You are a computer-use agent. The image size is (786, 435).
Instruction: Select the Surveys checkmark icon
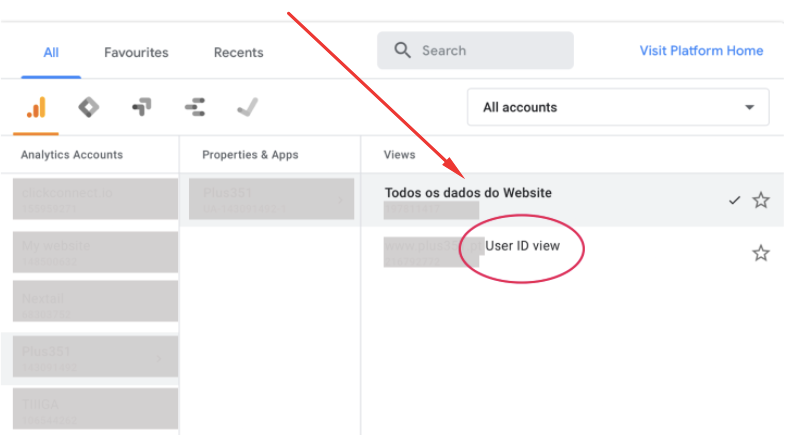click(x=248, y=107)
